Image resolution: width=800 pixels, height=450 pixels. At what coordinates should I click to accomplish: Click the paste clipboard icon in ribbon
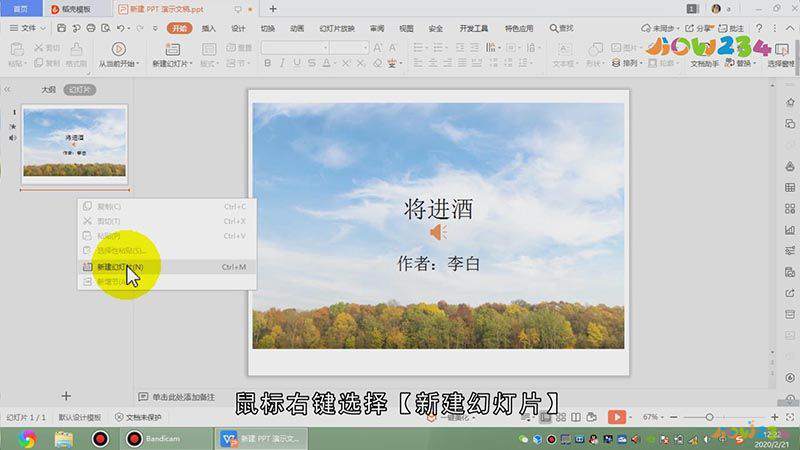17,50
